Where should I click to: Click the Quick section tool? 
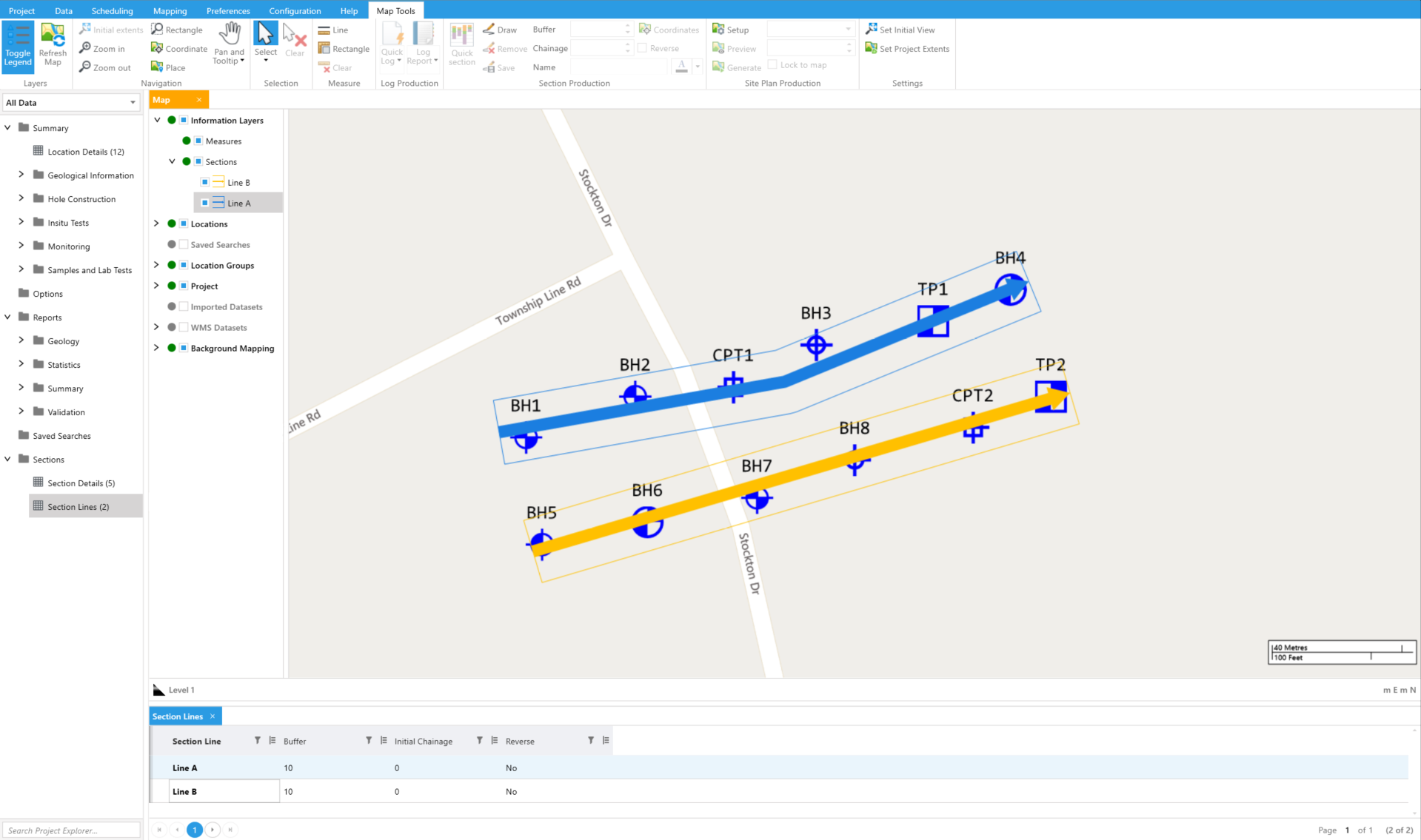click(x=462, y=44)
